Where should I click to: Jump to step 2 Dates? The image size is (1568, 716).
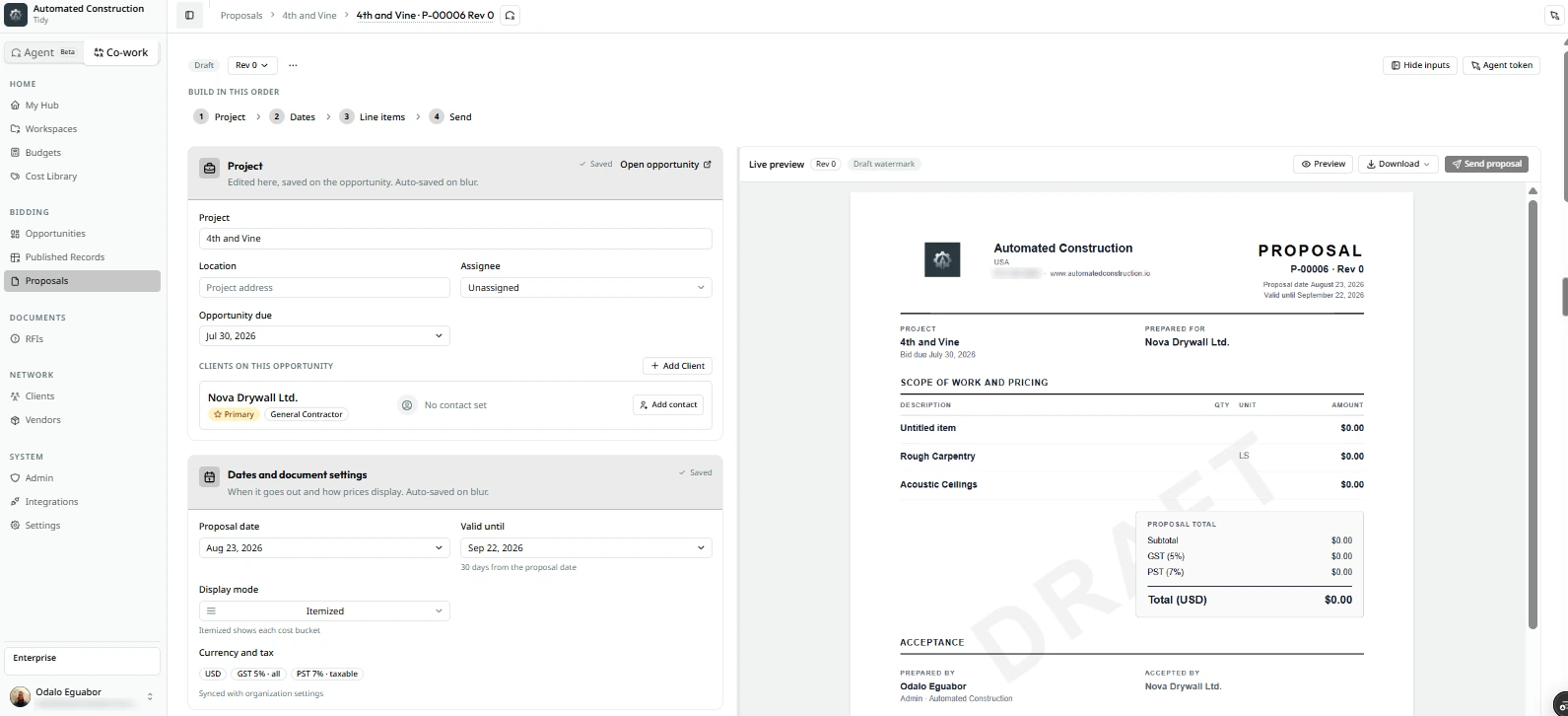point(293,116)
